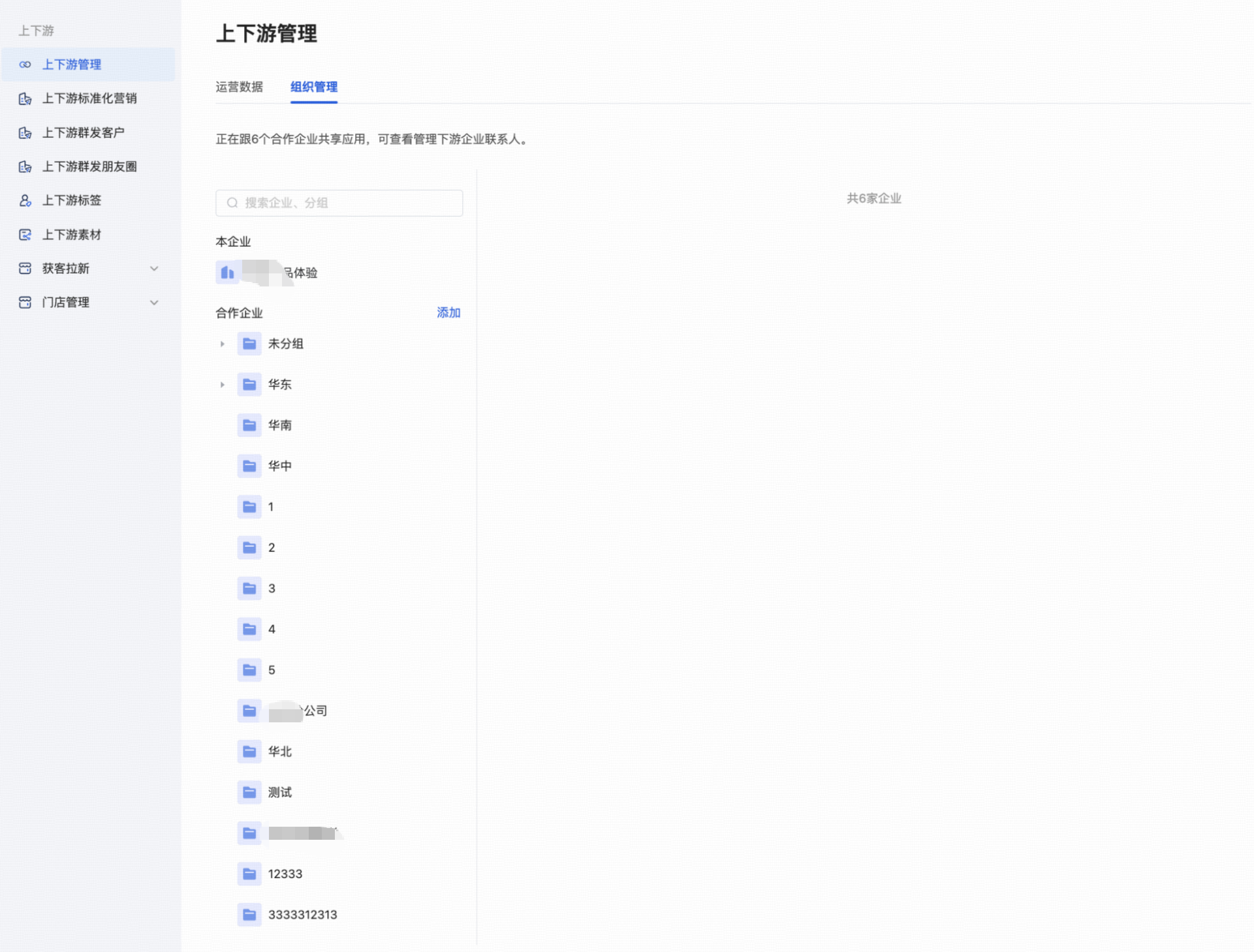The image size is (1254, 952).
Task: Click the 上下游素材 sidebar icon
Action: tap(25, 234)
